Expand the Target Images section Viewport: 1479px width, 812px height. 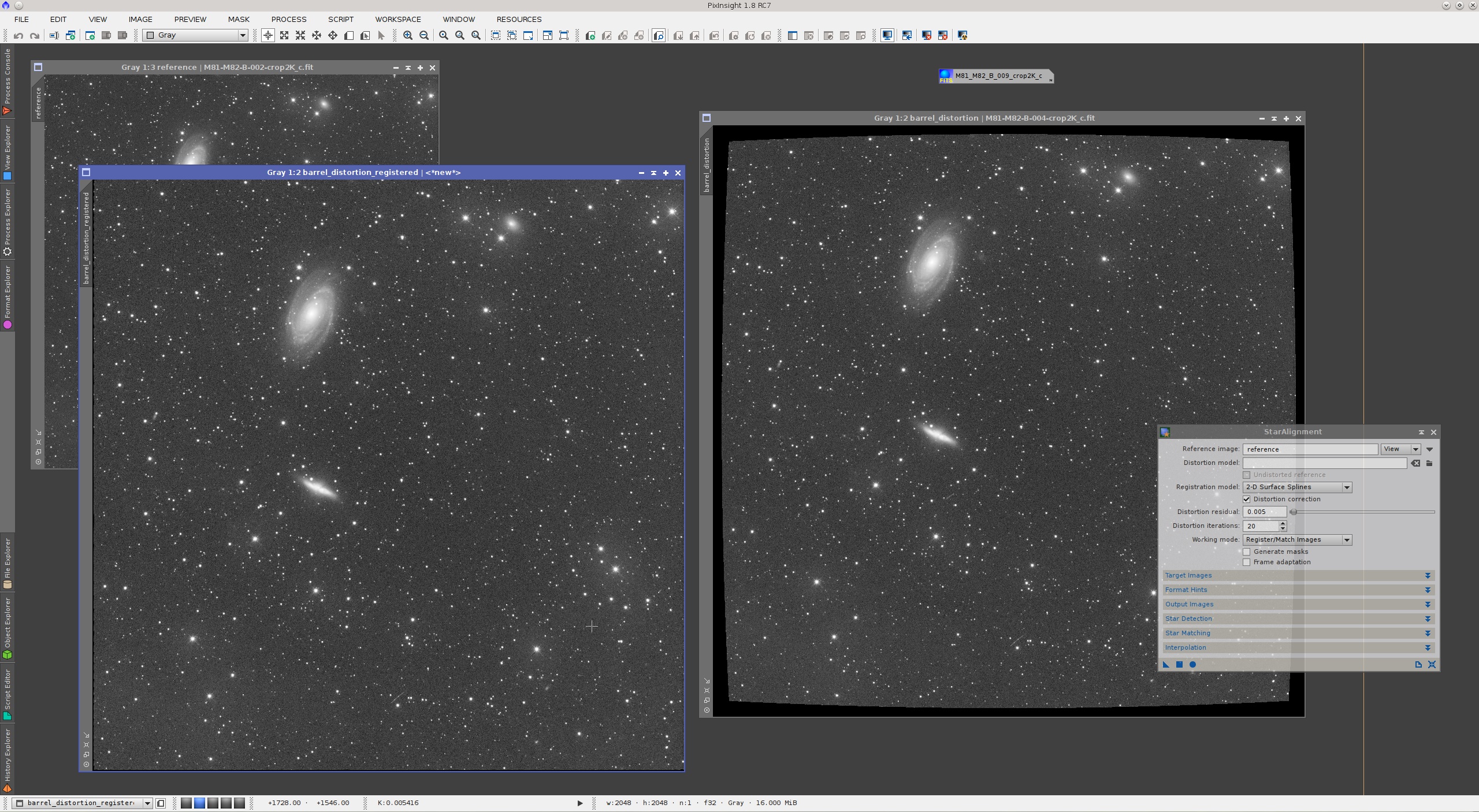1298,575
